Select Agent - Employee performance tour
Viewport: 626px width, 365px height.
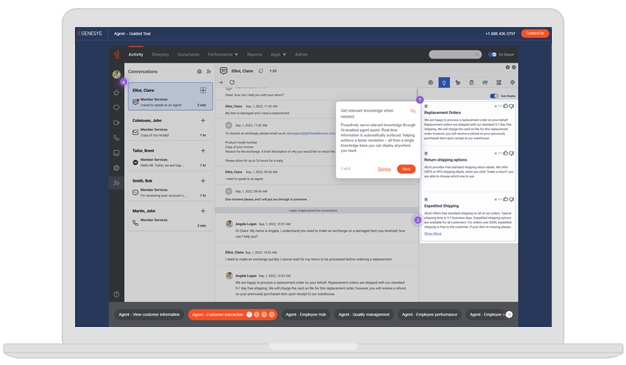[x=430, y=315]
